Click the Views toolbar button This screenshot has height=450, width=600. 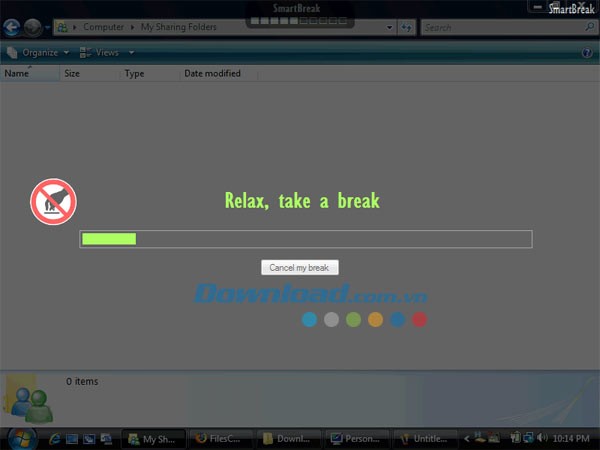pyautogui.click(x=99, y=53)
